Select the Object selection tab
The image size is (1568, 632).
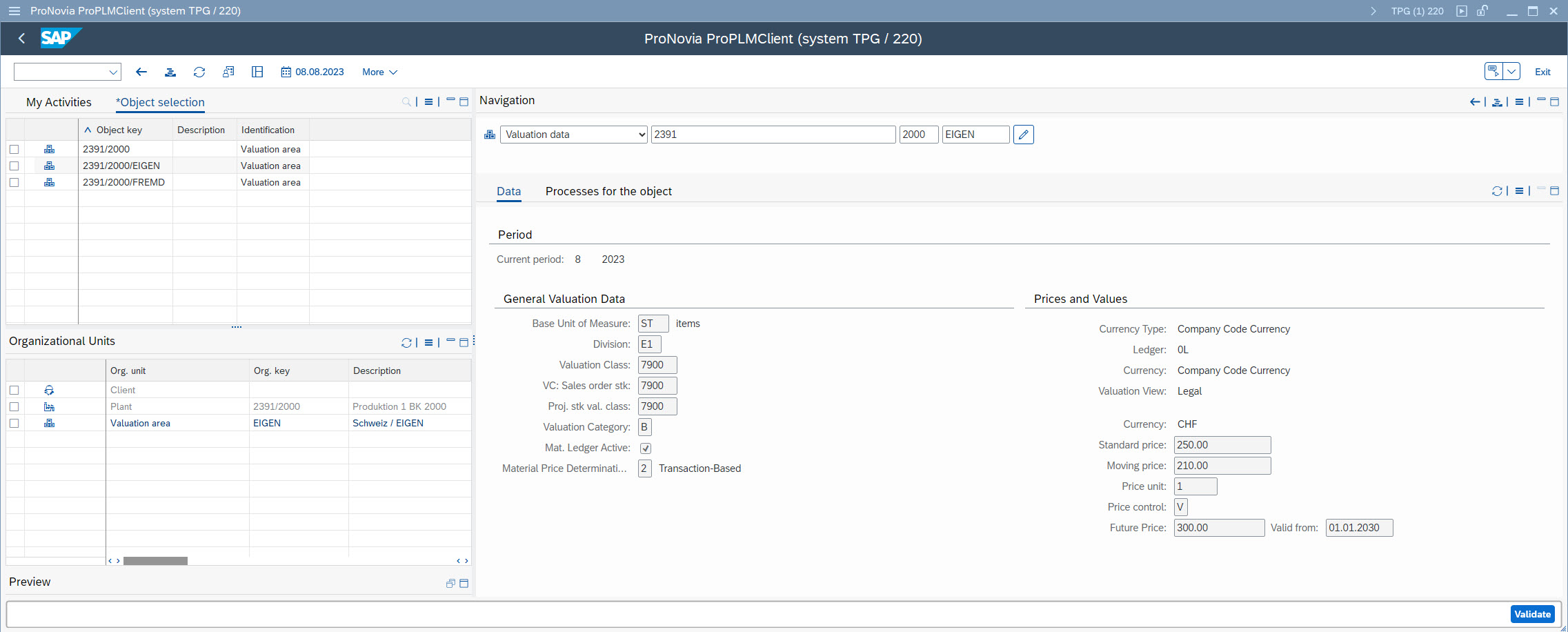tap(160, 102)
